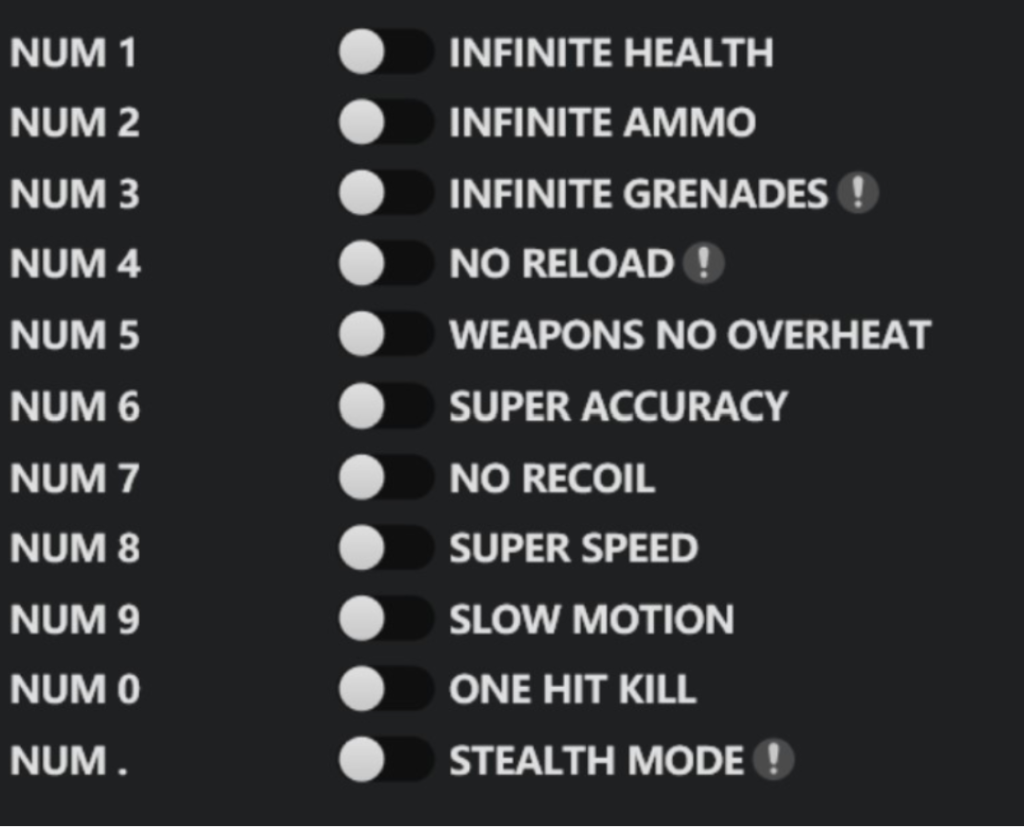Switch on the No Reload cheat
This screenshot has height=827, width=1024.
385,264
